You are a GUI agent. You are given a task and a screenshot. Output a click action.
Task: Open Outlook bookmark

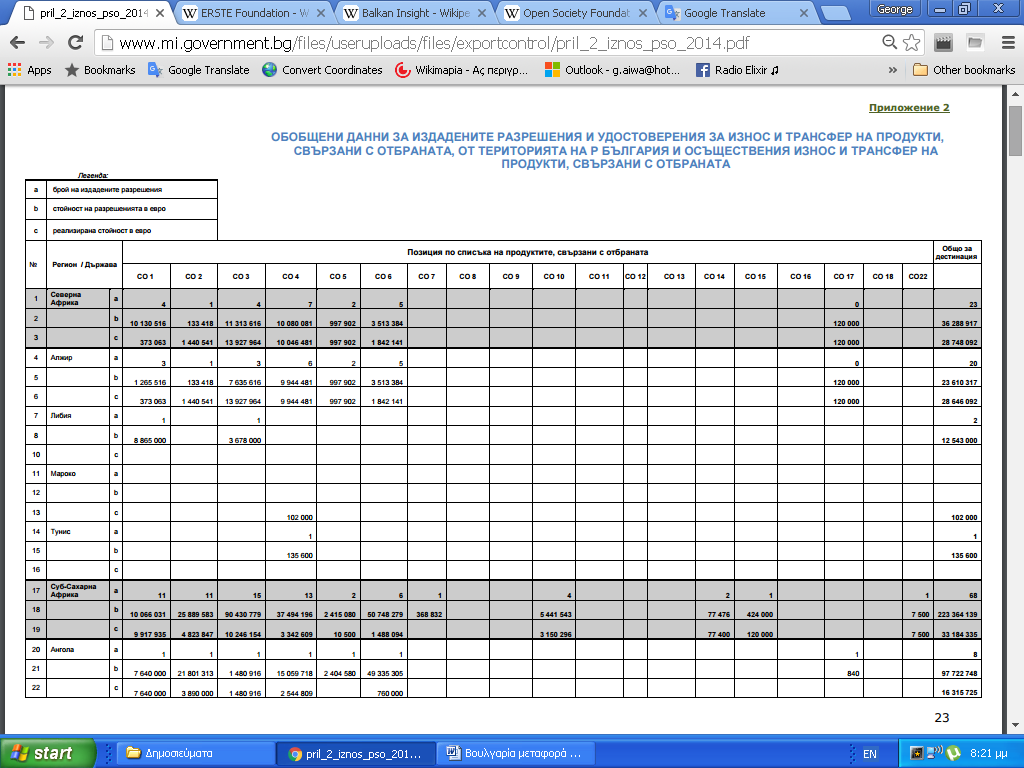pos(613,70)
